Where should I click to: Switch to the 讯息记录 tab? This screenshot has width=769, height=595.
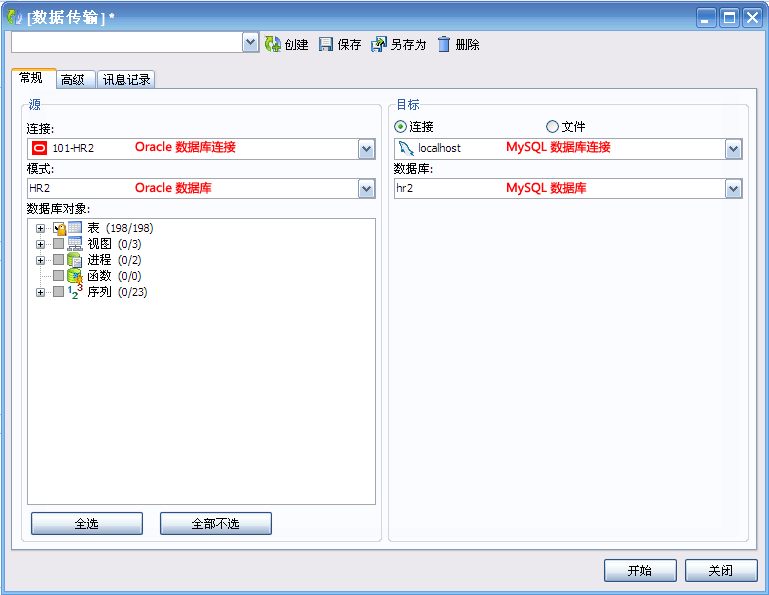[x=127, y=79]
